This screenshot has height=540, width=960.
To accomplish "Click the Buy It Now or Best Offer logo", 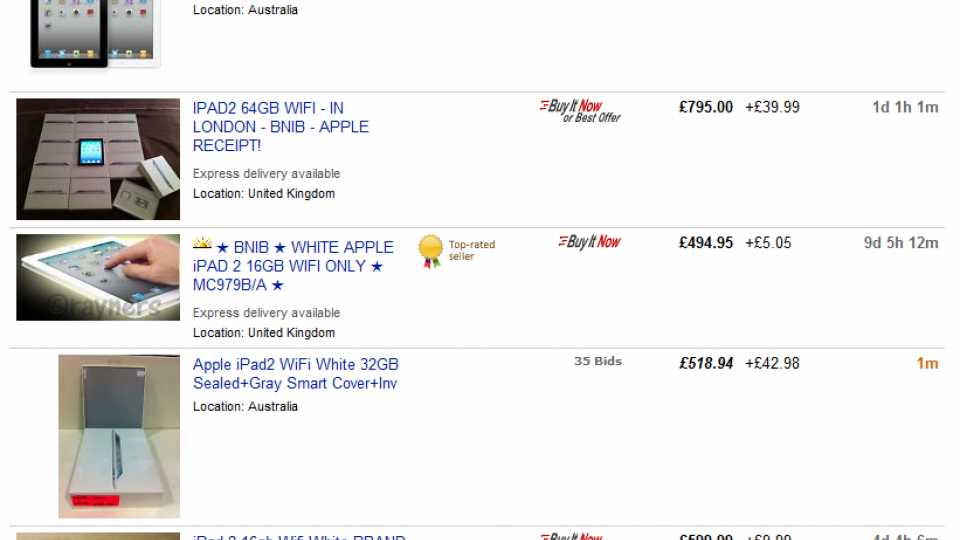I will (580, 111).
